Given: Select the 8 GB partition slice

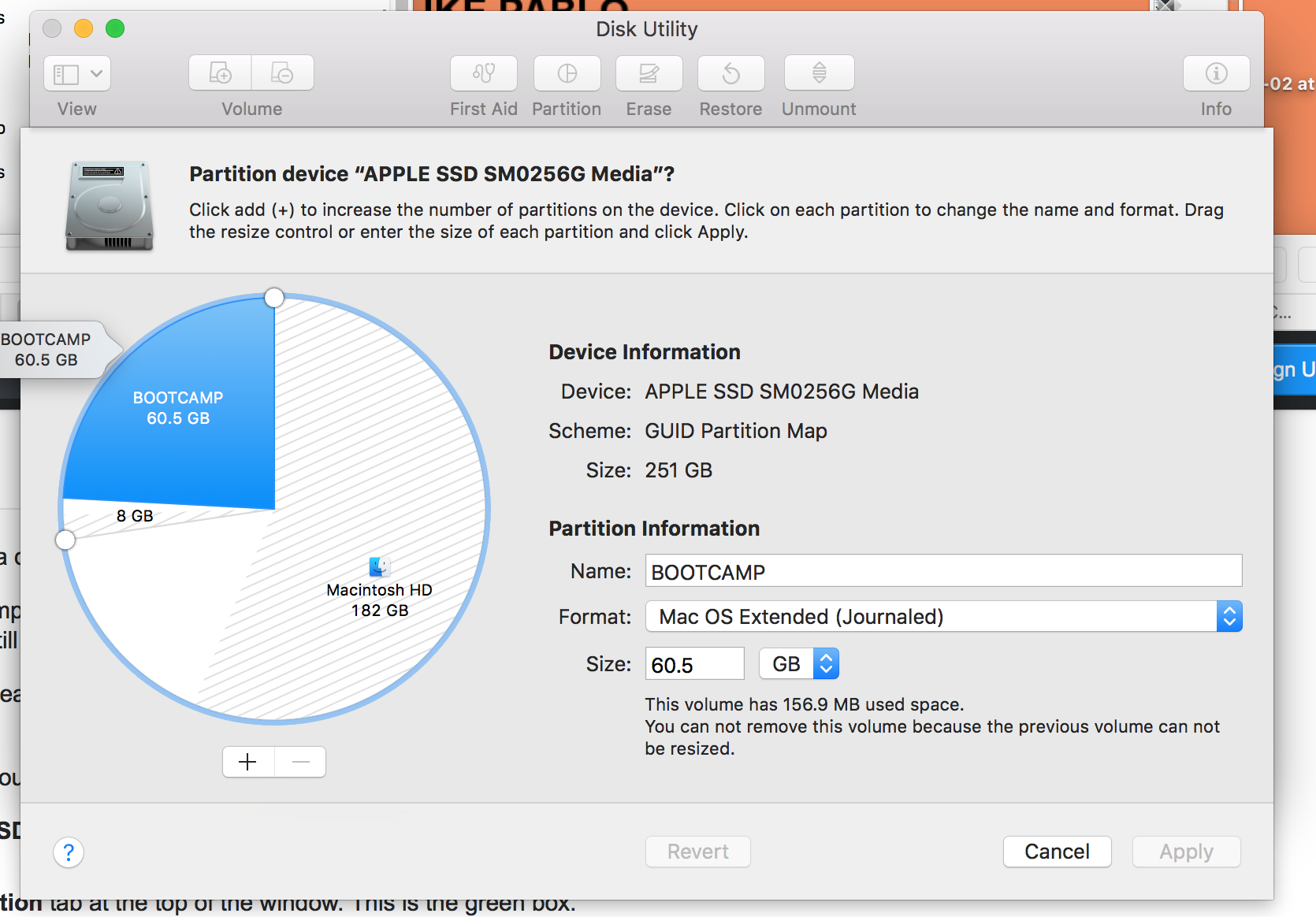Looking at the screenshot, I should (x=134, y=517).
